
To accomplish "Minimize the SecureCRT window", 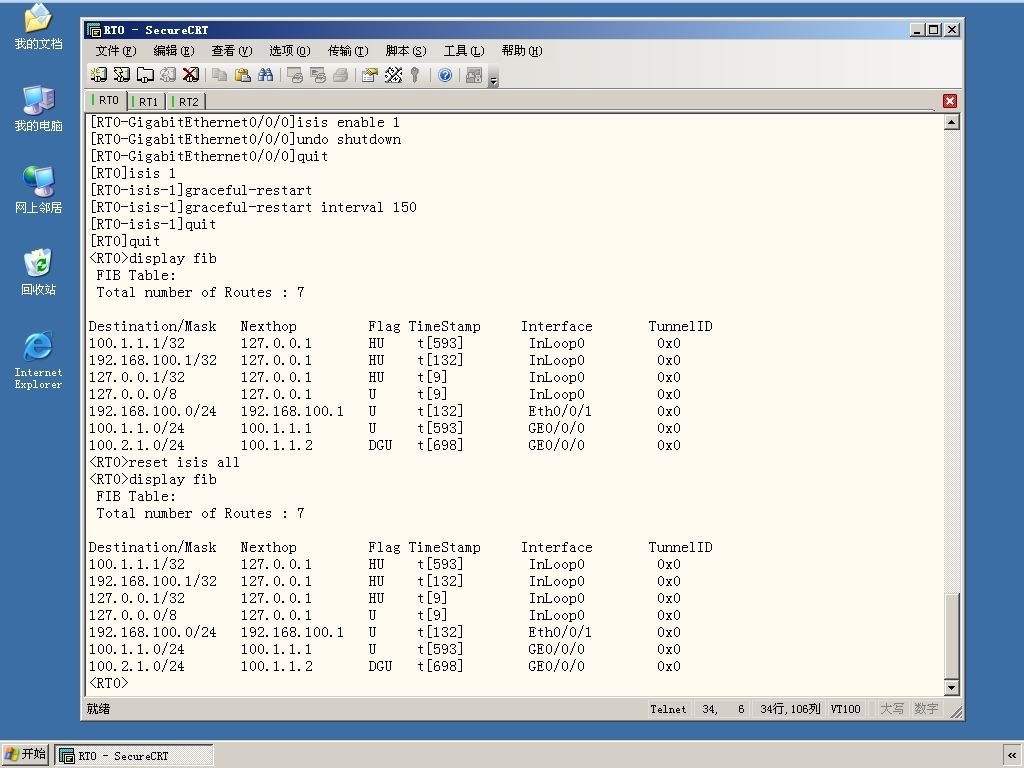I will coord(918,30).
